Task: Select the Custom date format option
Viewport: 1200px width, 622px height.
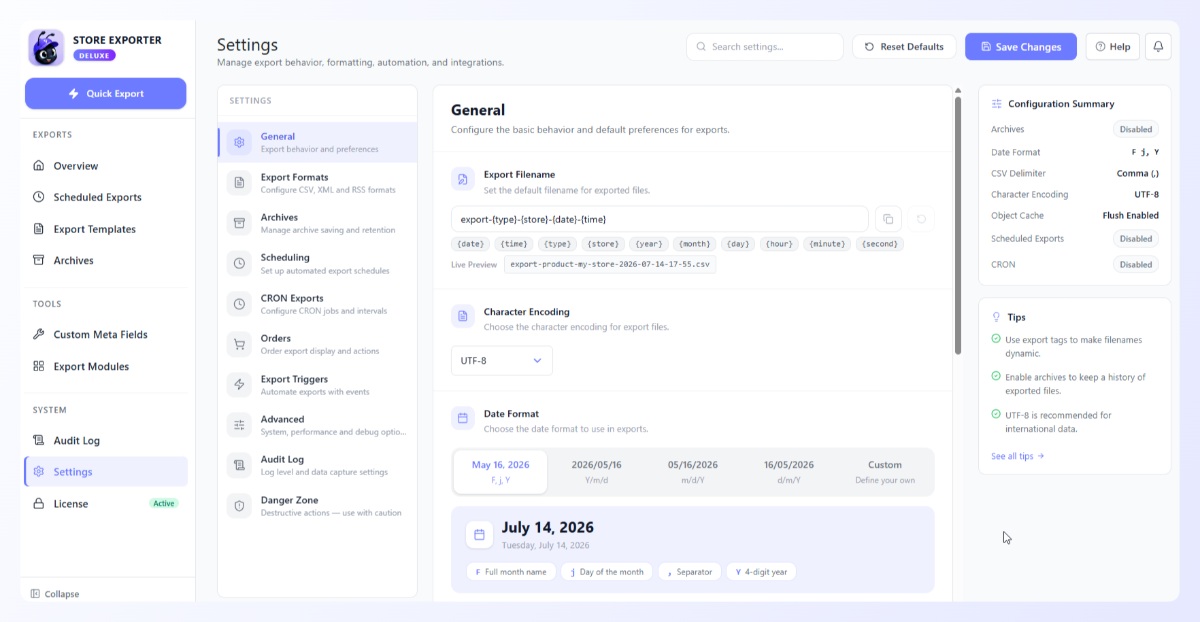Action: (885, 471)
